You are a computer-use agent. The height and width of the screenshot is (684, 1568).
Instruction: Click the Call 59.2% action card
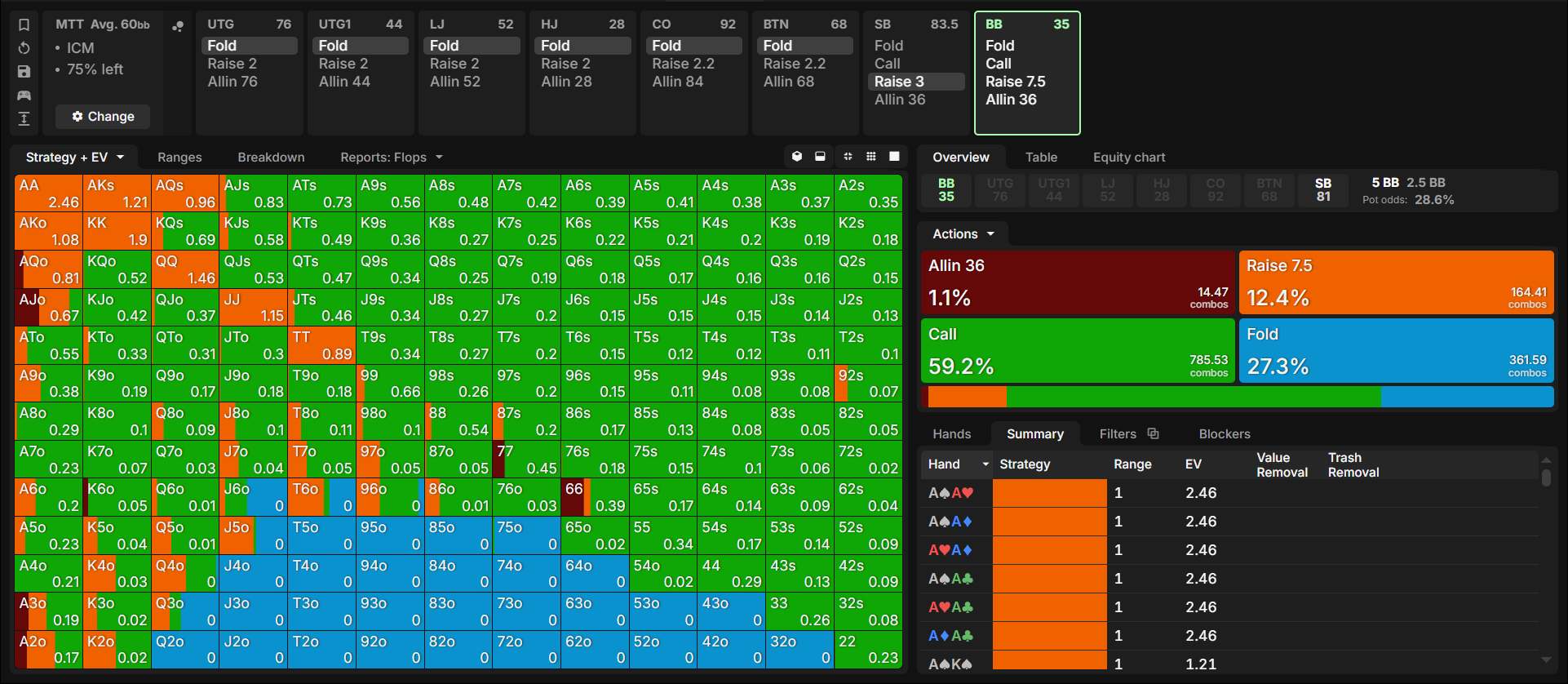(x=1078, y=350)
